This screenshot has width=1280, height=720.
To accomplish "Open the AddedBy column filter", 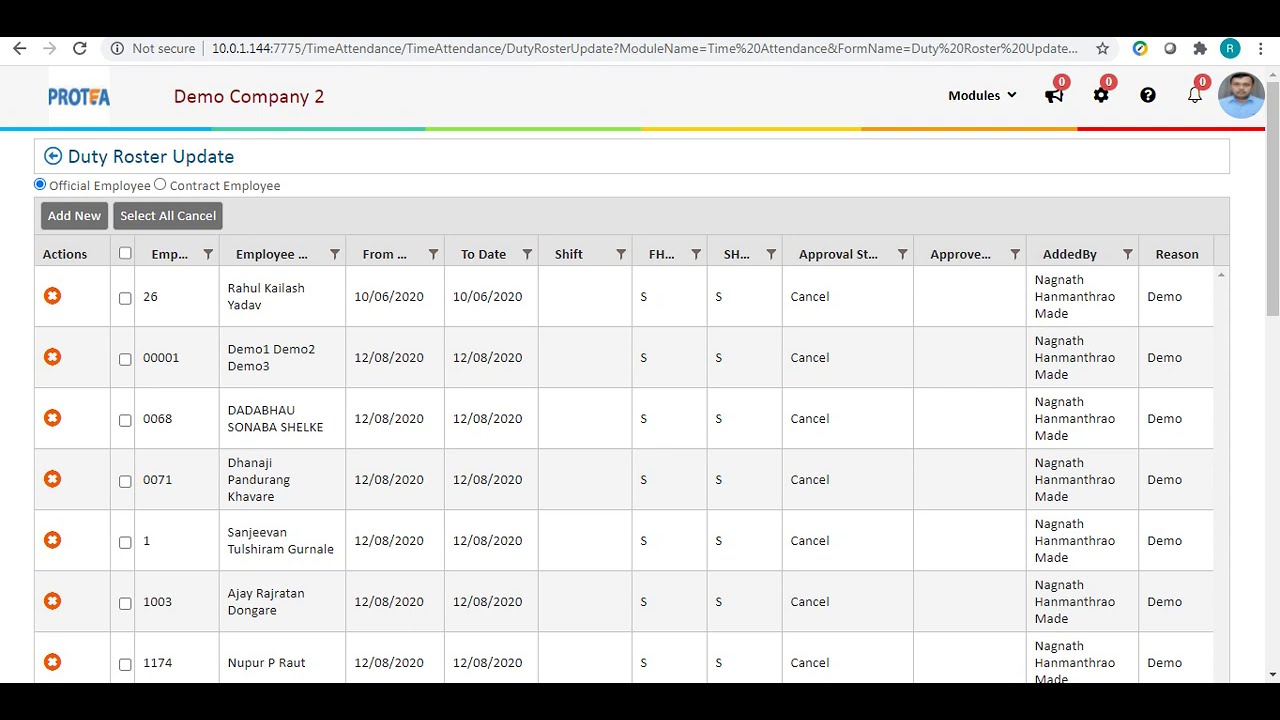I will 1127,254.
